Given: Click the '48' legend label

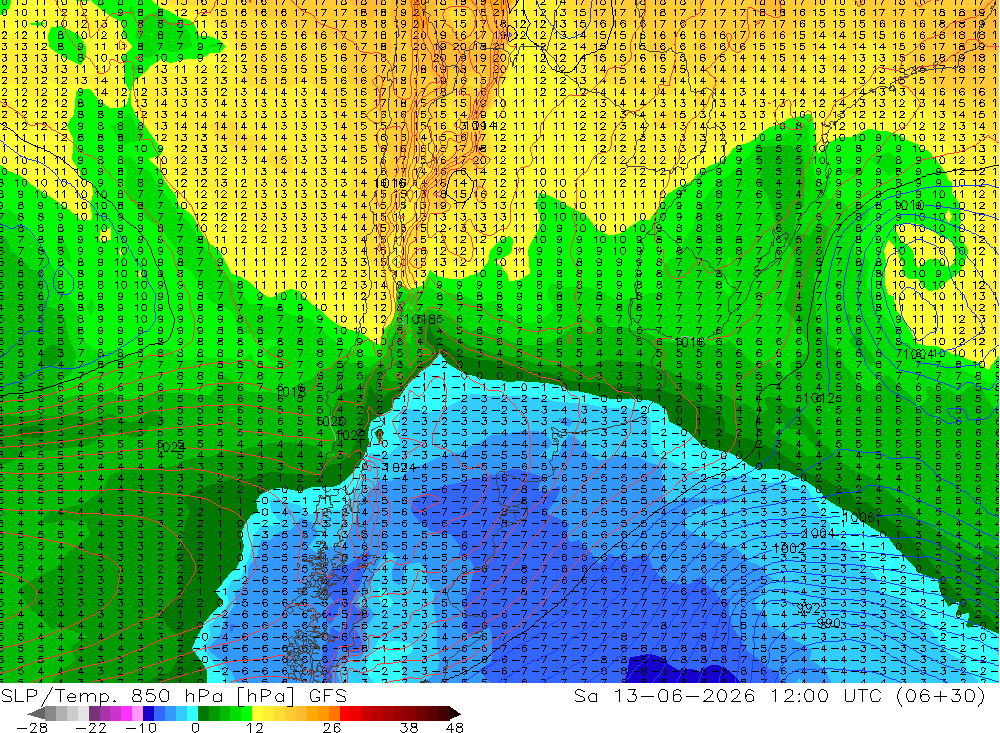Looking at the screenshot, I should coord(454,727).
